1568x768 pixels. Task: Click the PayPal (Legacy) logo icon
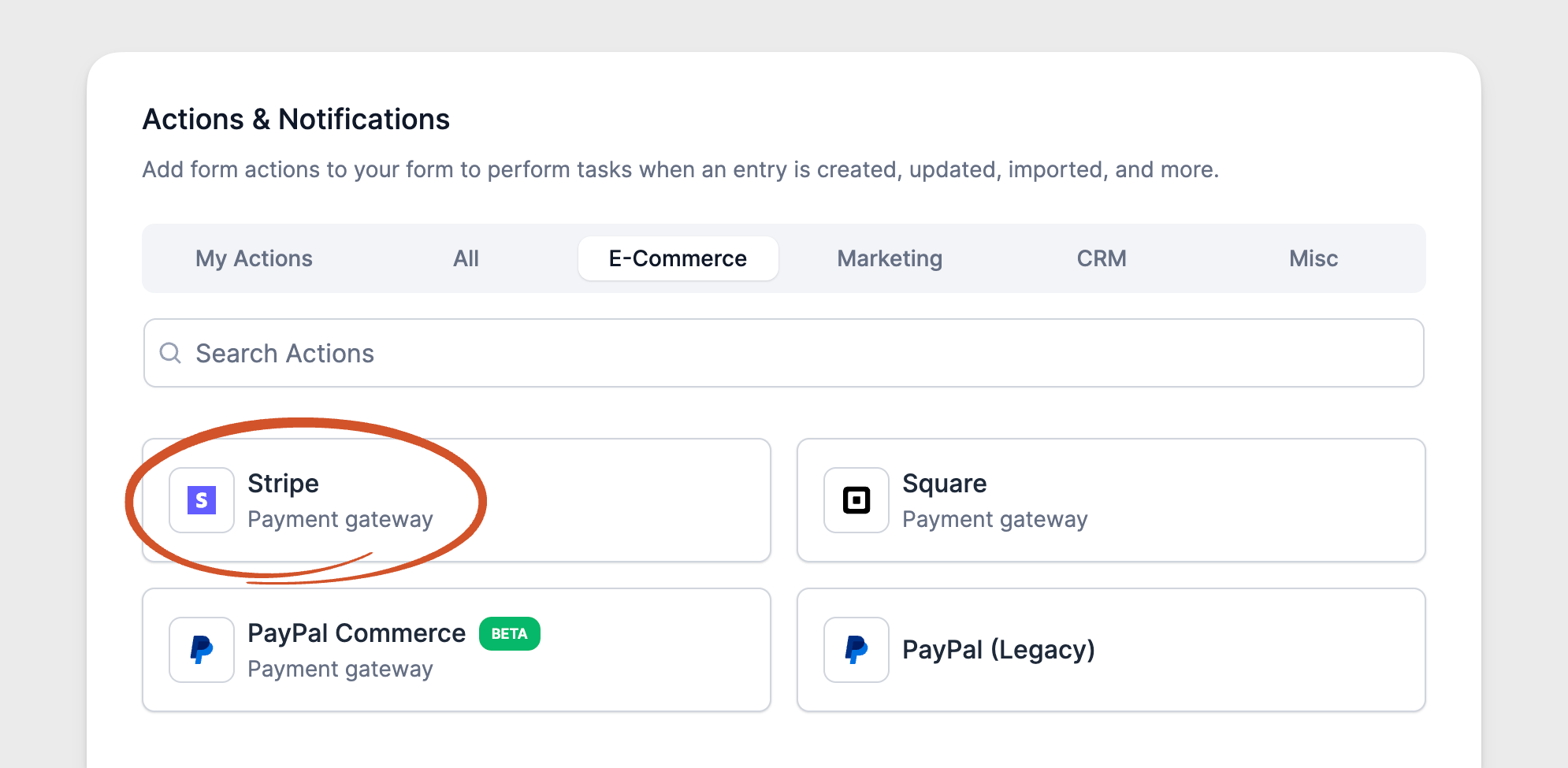coord(856,650)
